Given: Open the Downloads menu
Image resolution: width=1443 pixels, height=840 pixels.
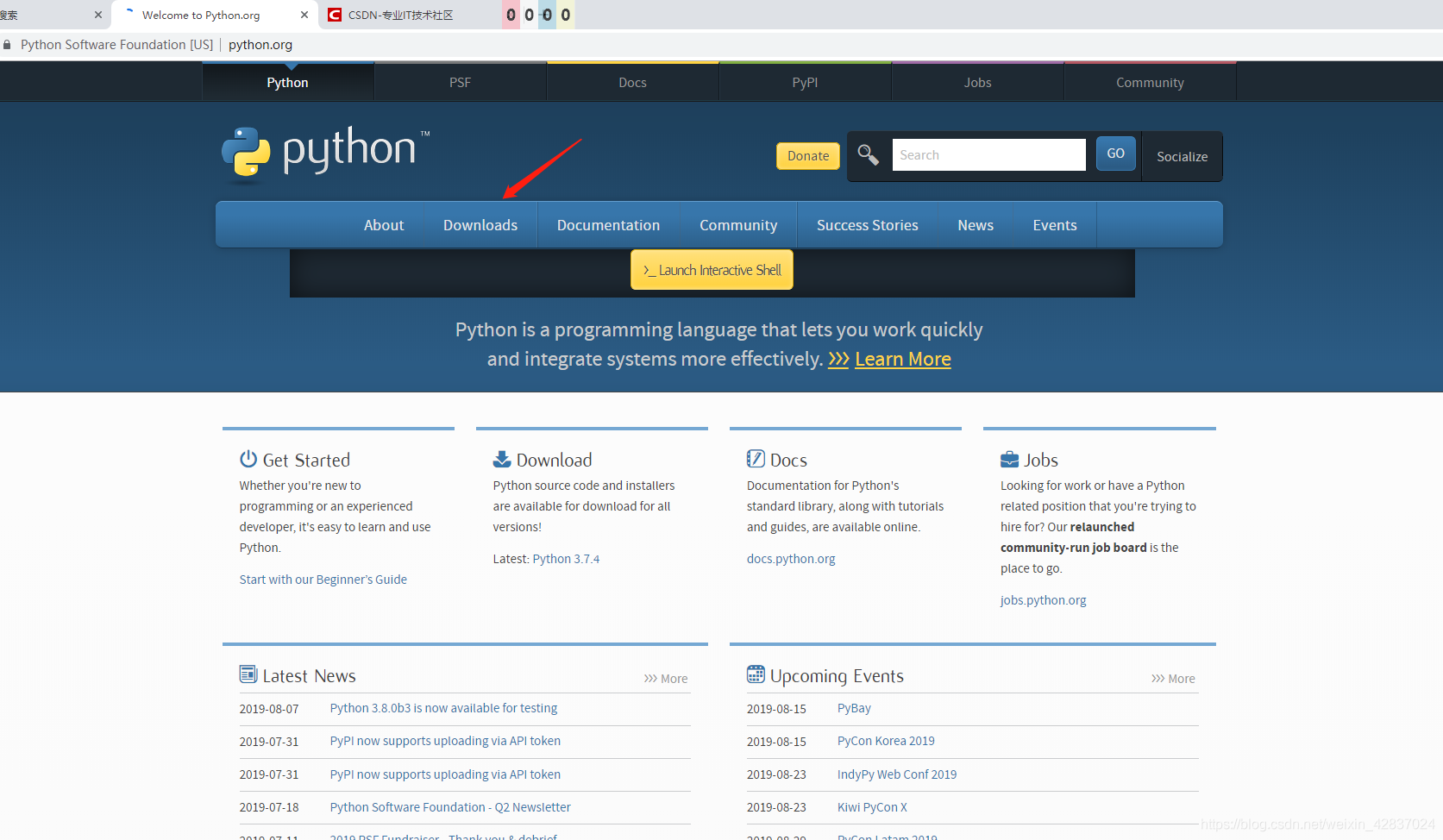Looking at the screenshot, I should pos(480,225).
